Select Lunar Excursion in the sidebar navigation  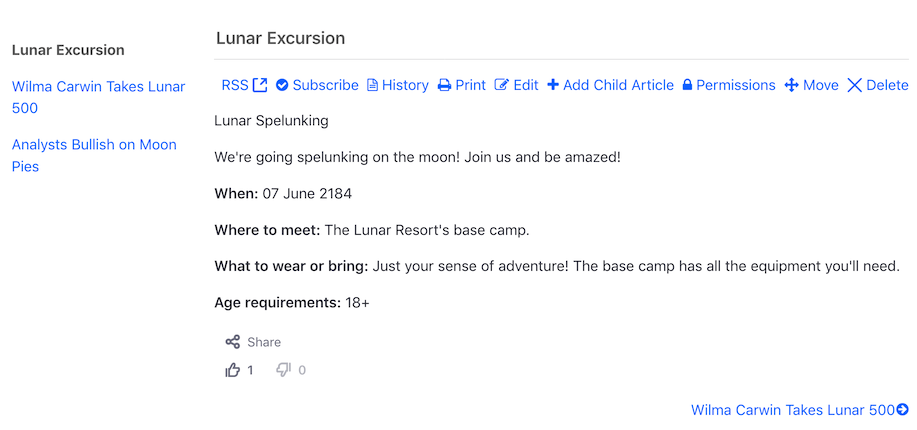pyautogui.click(x=68, y=50)
